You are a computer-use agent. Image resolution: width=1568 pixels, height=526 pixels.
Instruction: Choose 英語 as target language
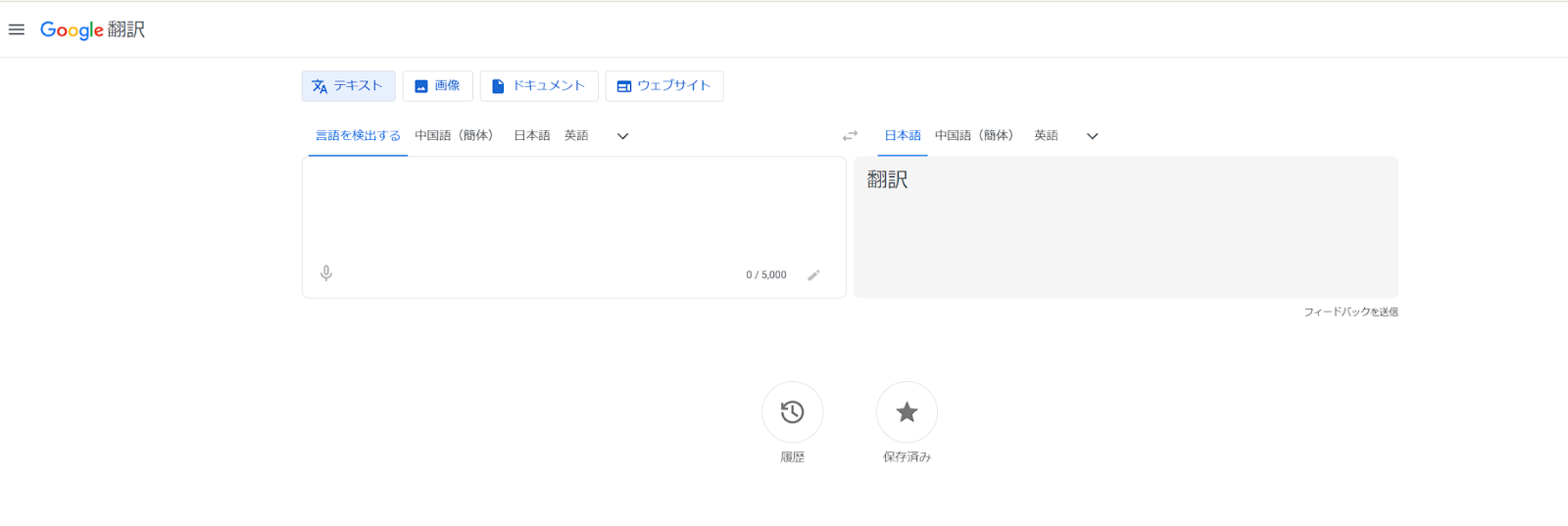[1046, 136]
